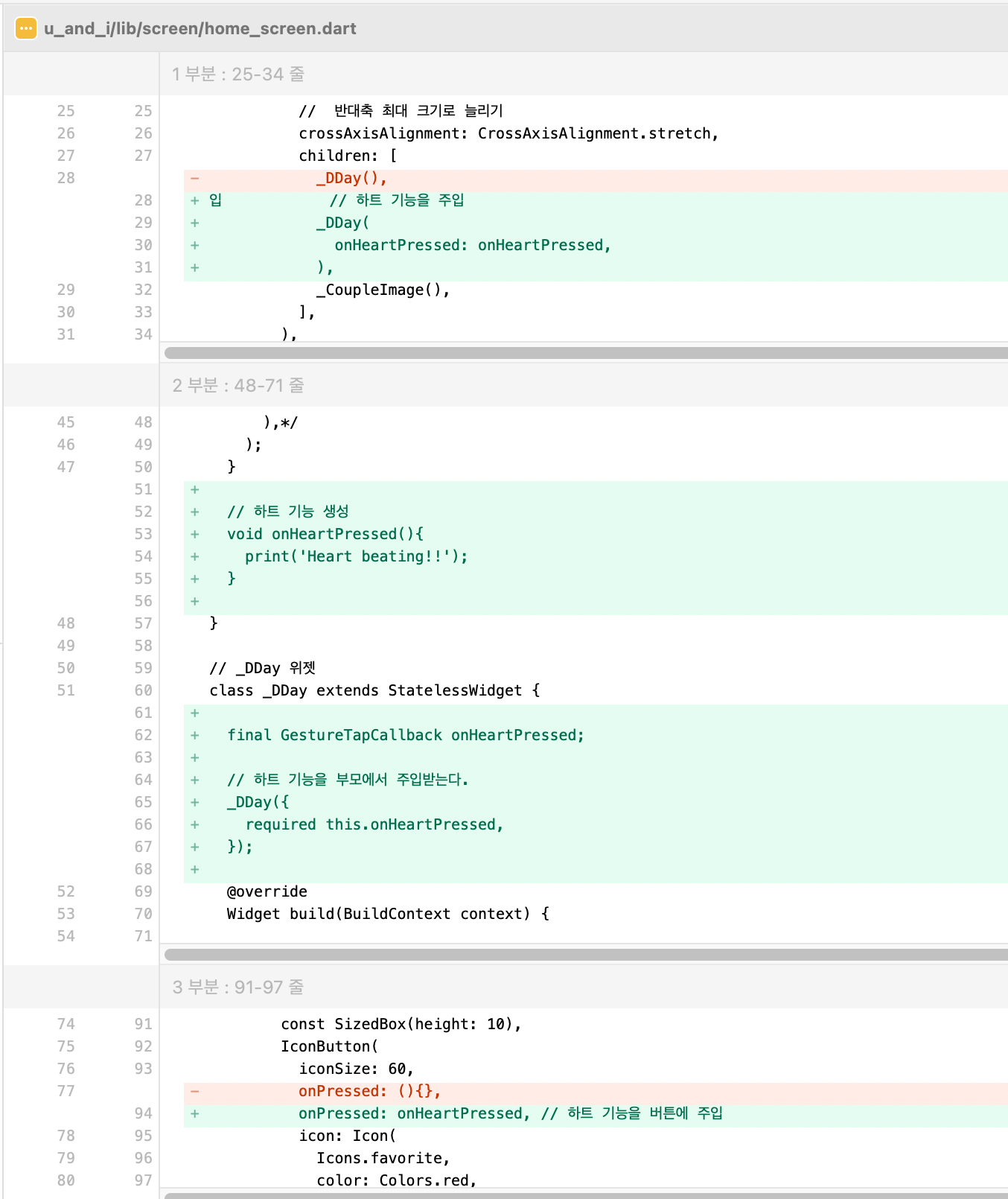Select added line '_DDay({' at line 65
This screenshot has width=1008, height=1199.
pyautogui.click(x=258, y=802)
